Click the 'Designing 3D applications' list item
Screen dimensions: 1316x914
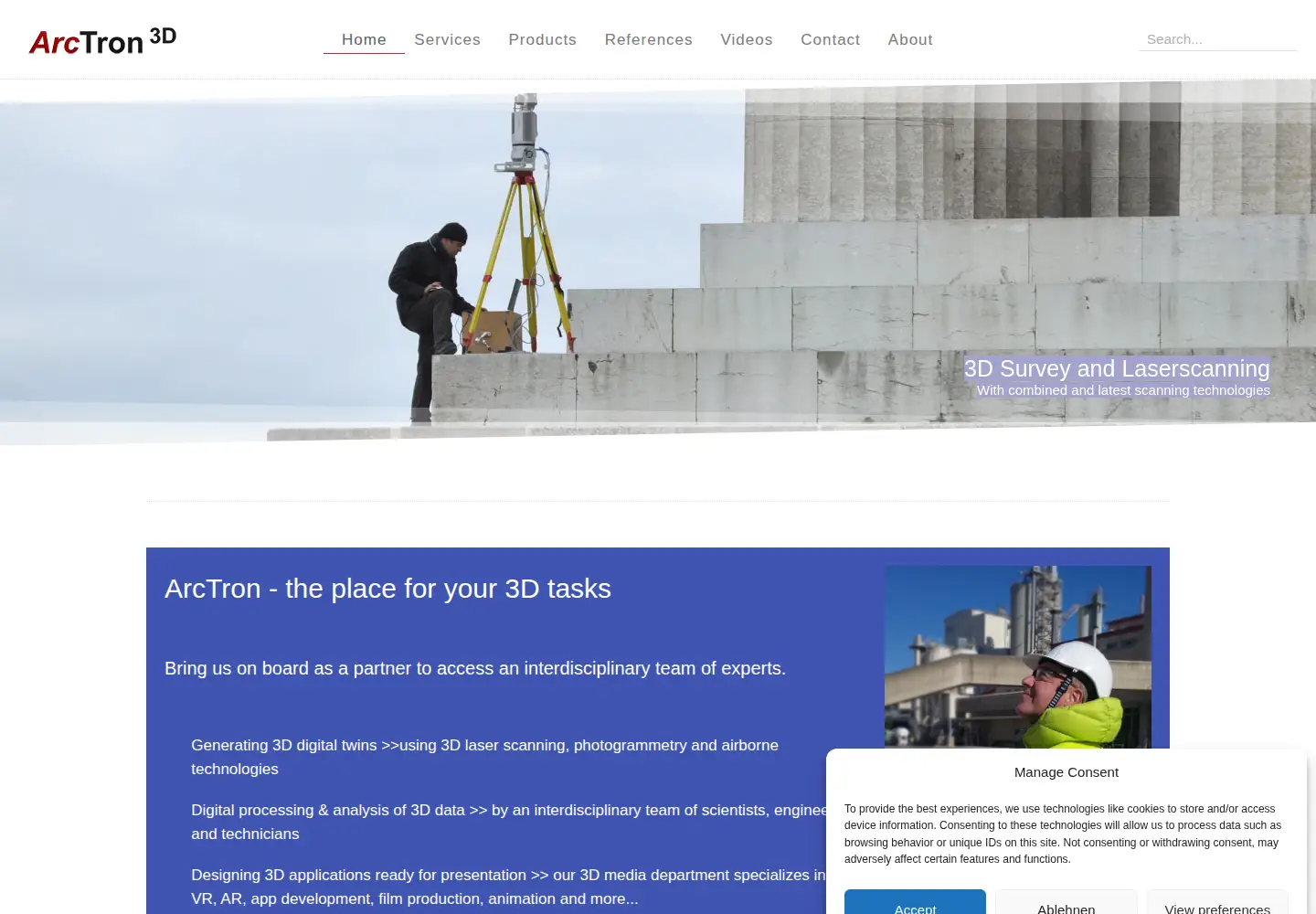point(508,887)
